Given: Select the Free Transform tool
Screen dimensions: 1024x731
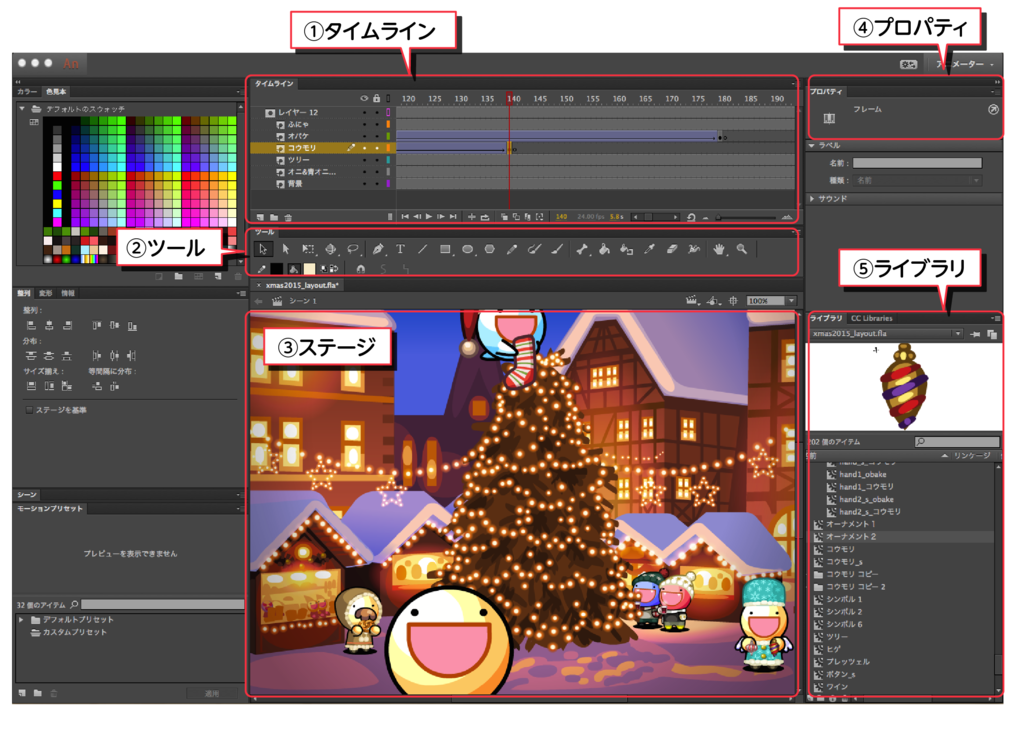Looking at the screenshot, I should coord(308,249).
